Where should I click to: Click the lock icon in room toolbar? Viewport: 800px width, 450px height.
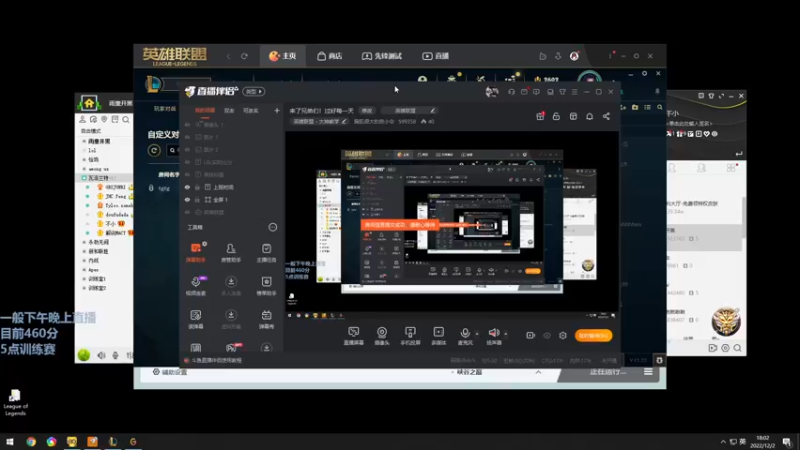[x=556, y=116]
